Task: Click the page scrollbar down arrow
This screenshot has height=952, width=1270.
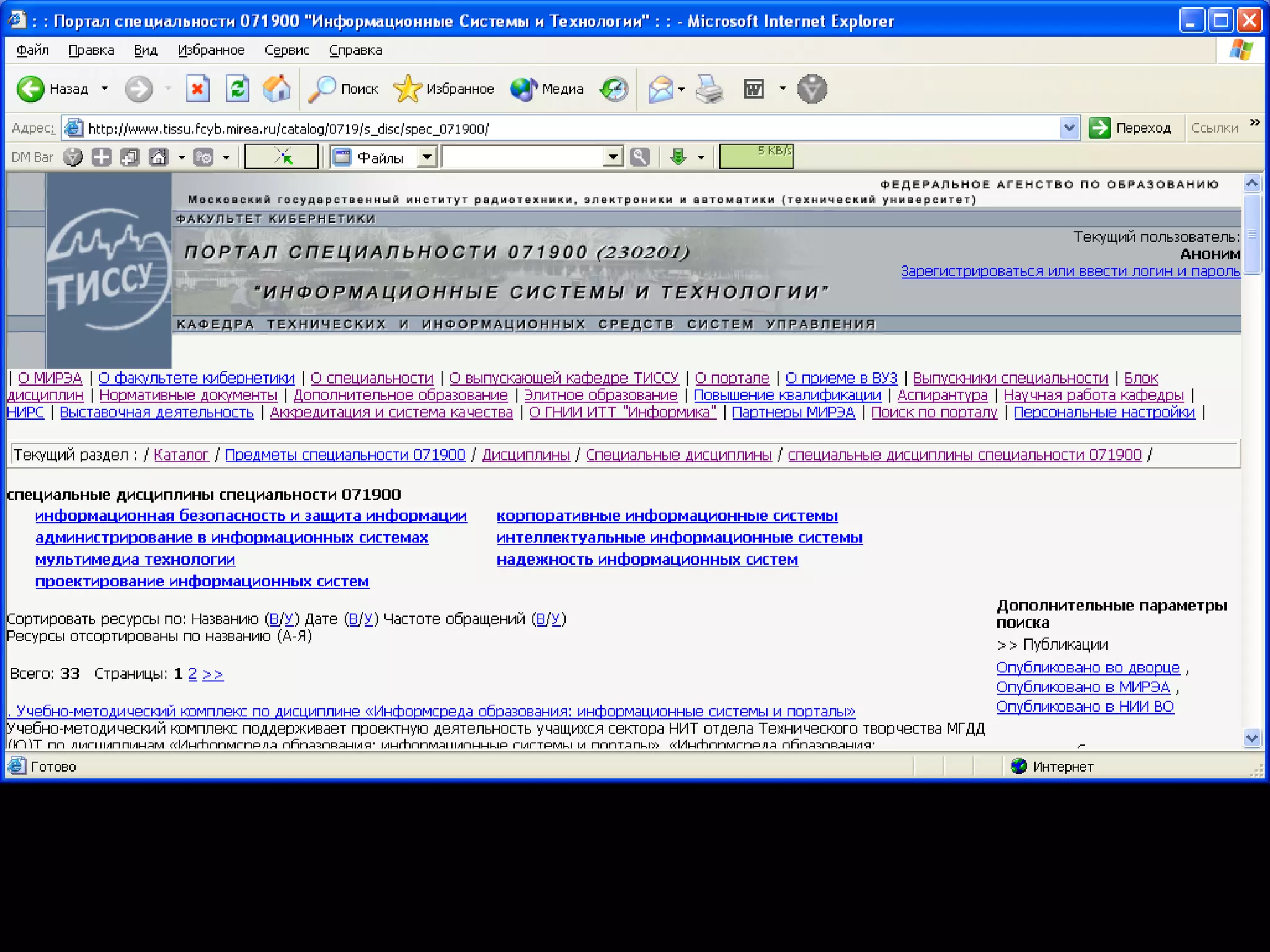Action: [1252, 738]
